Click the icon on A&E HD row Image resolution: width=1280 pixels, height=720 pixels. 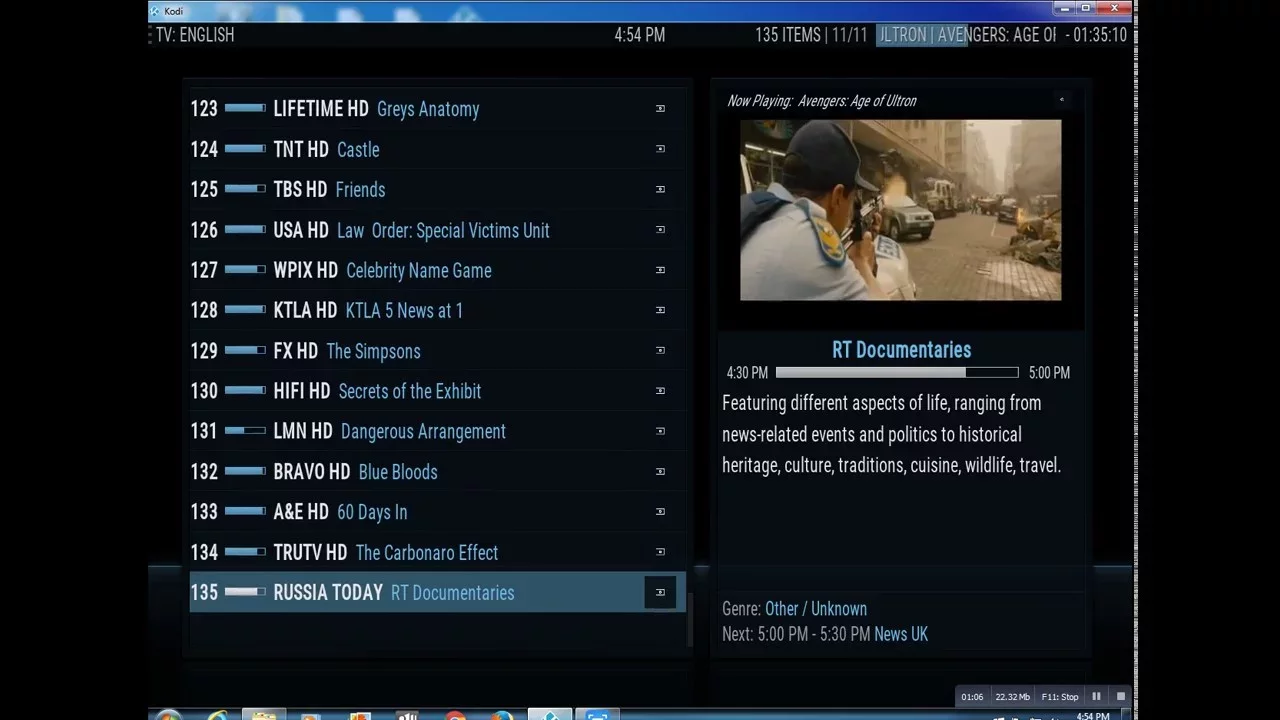click(x=660, y=512)
